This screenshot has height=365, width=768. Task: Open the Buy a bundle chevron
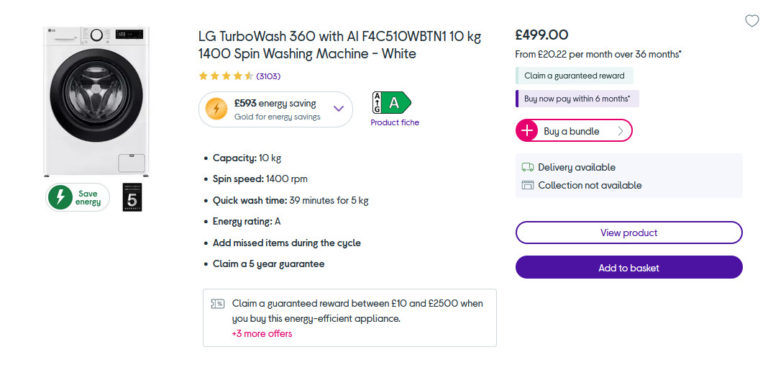620,131
